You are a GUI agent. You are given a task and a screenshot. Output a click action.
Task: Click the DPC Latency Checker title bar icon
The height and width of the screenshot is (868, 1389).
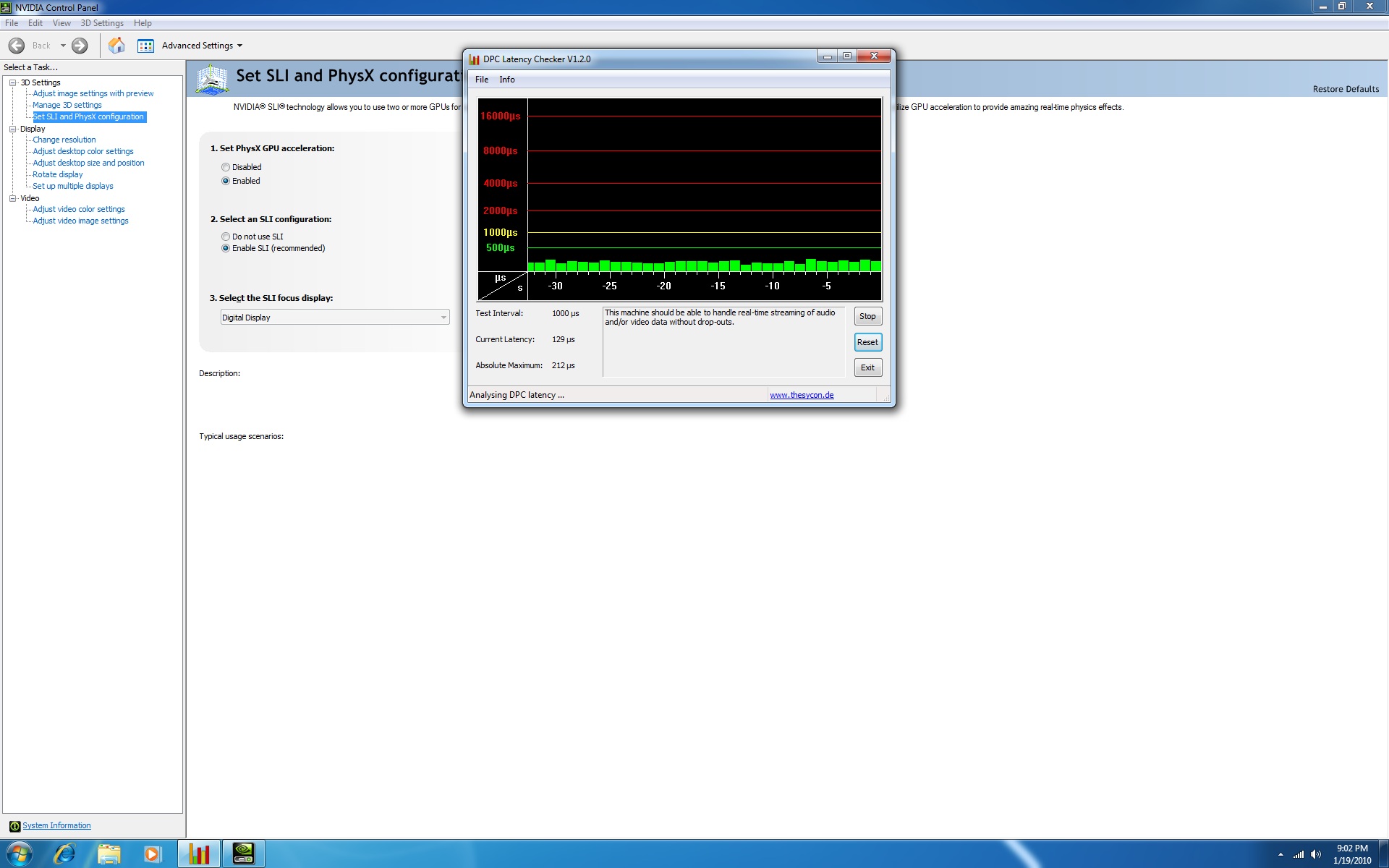475,59
